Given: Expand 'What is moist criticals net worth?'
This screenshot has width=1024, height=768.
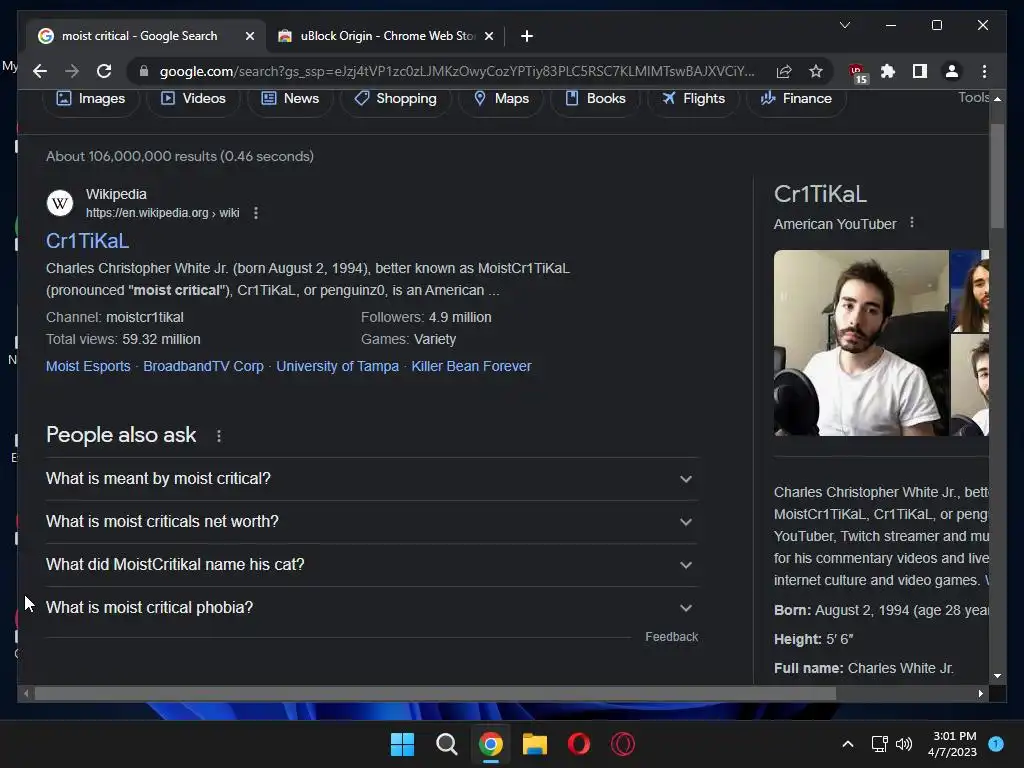Looking at the screenshot, I should point(372,522).
